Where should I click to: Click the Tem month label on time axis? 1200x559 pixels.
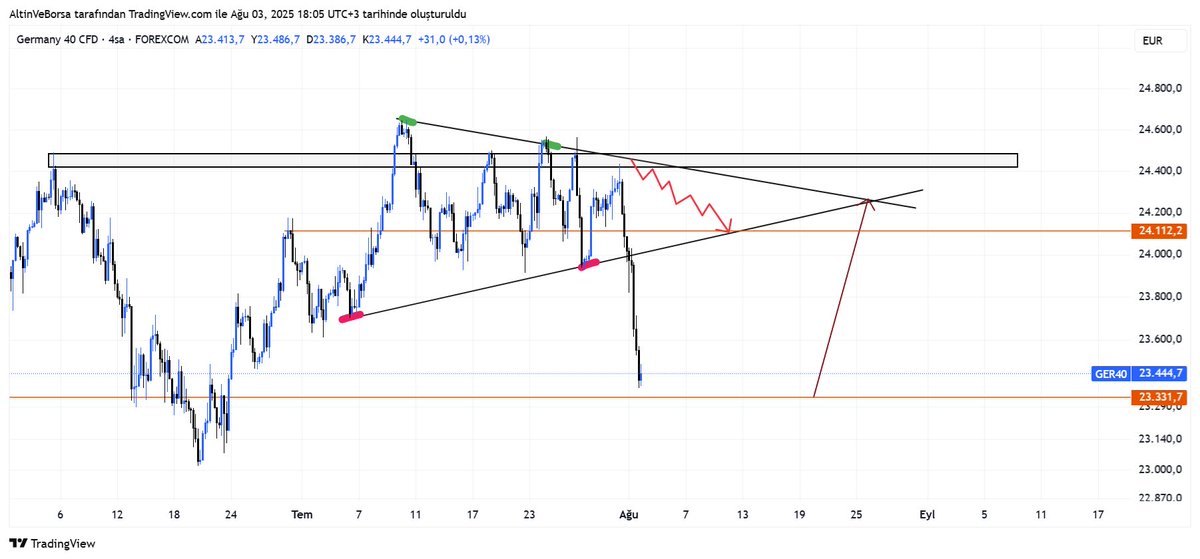(302, 515)
